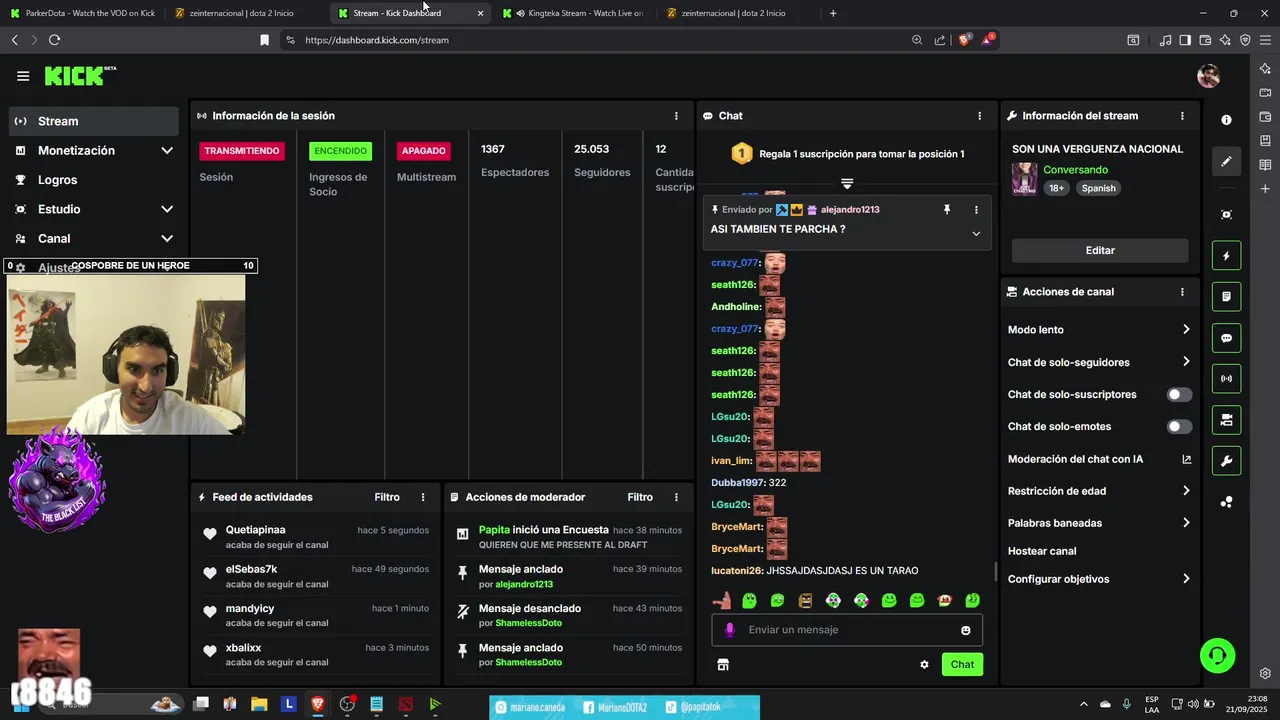Expand the Estudio sidebar section
The width and height of the screenshot is (1280, 720).
click(167, 210)
